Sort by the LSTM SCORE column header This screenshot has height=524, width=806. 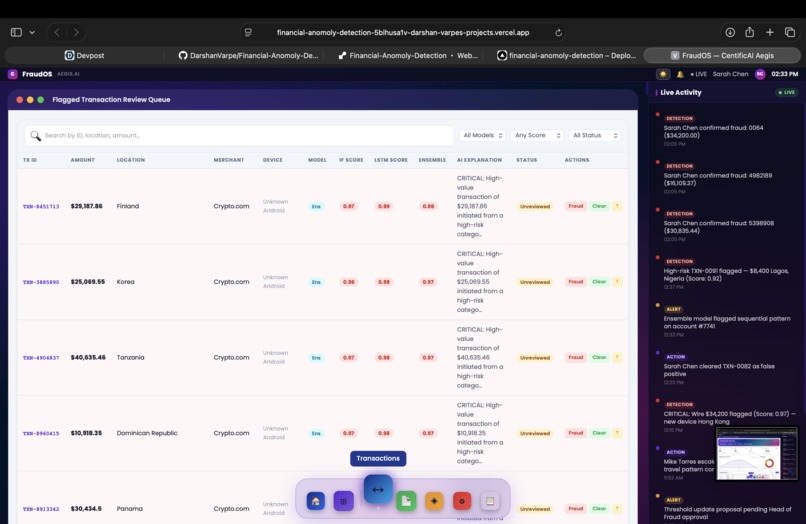391,160
